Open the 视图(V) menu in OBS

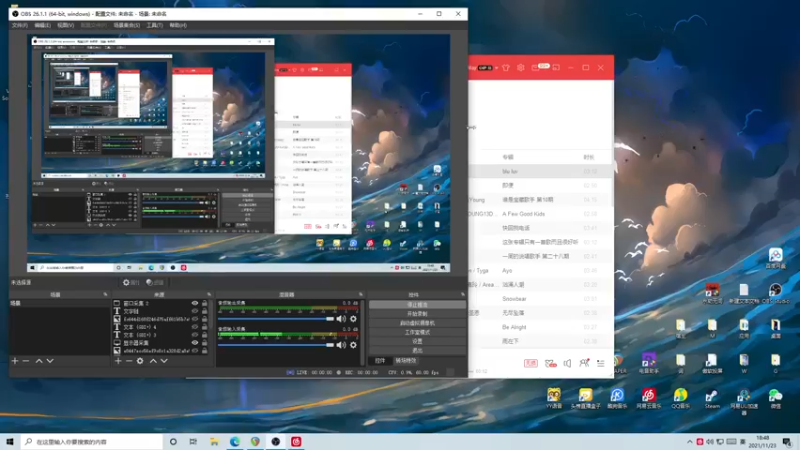[65, 25]
